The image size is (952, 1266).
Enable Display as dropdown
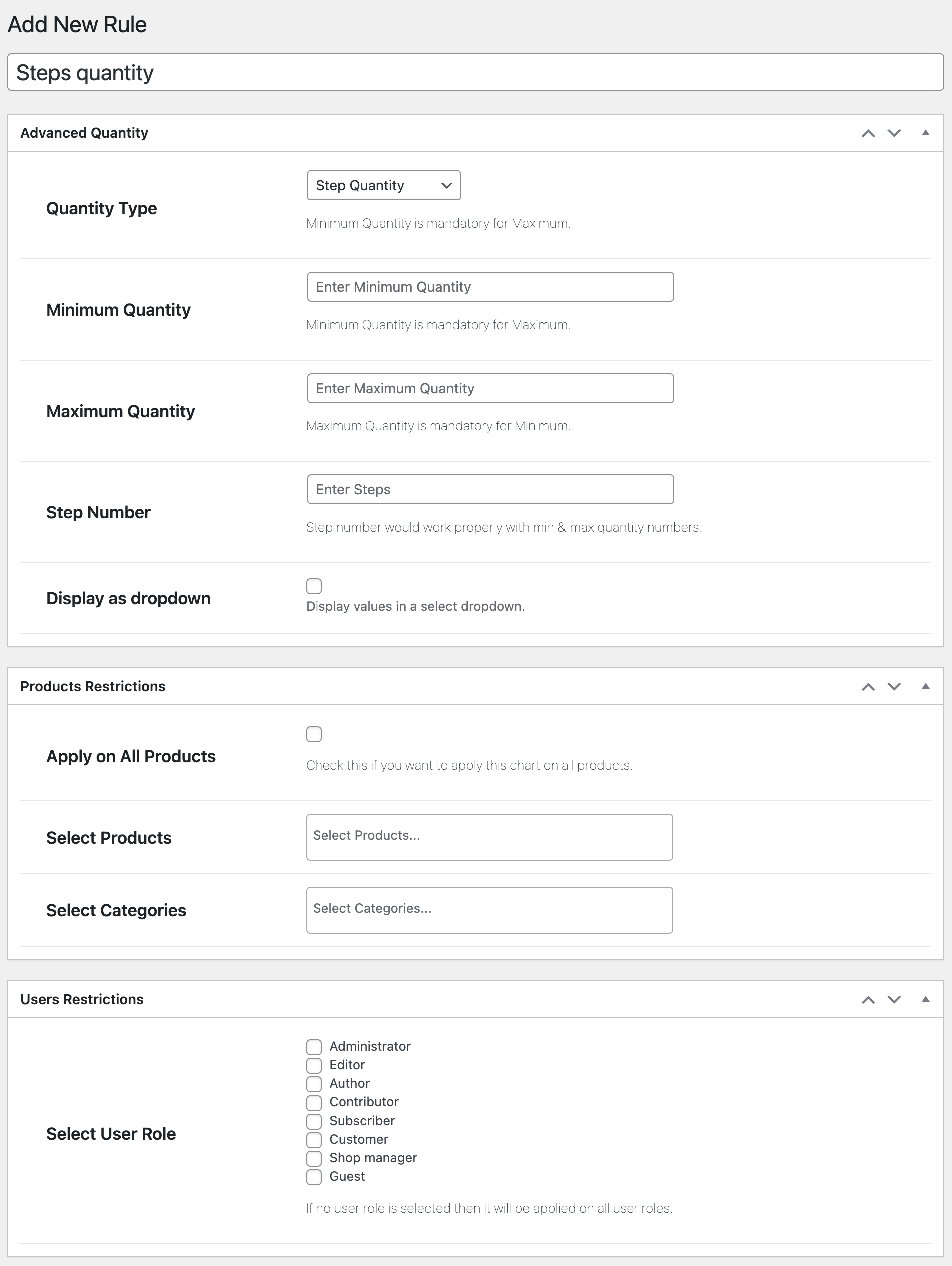(314, 586)
